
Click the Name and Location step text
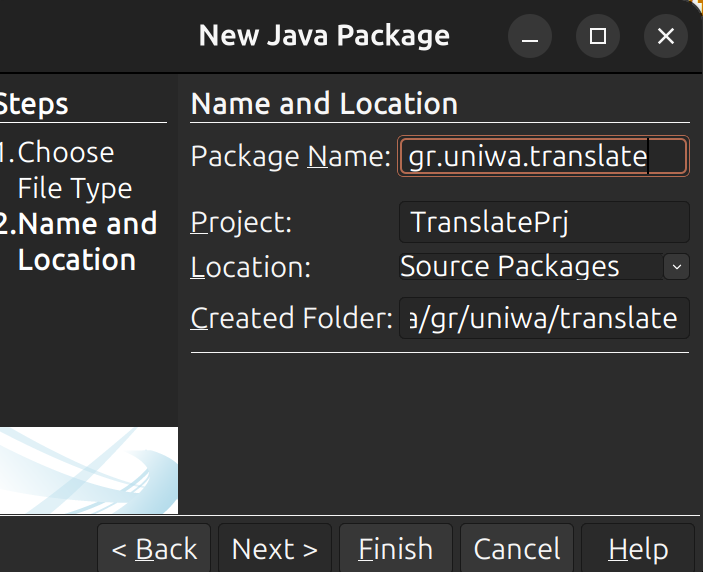coord(78,242)
